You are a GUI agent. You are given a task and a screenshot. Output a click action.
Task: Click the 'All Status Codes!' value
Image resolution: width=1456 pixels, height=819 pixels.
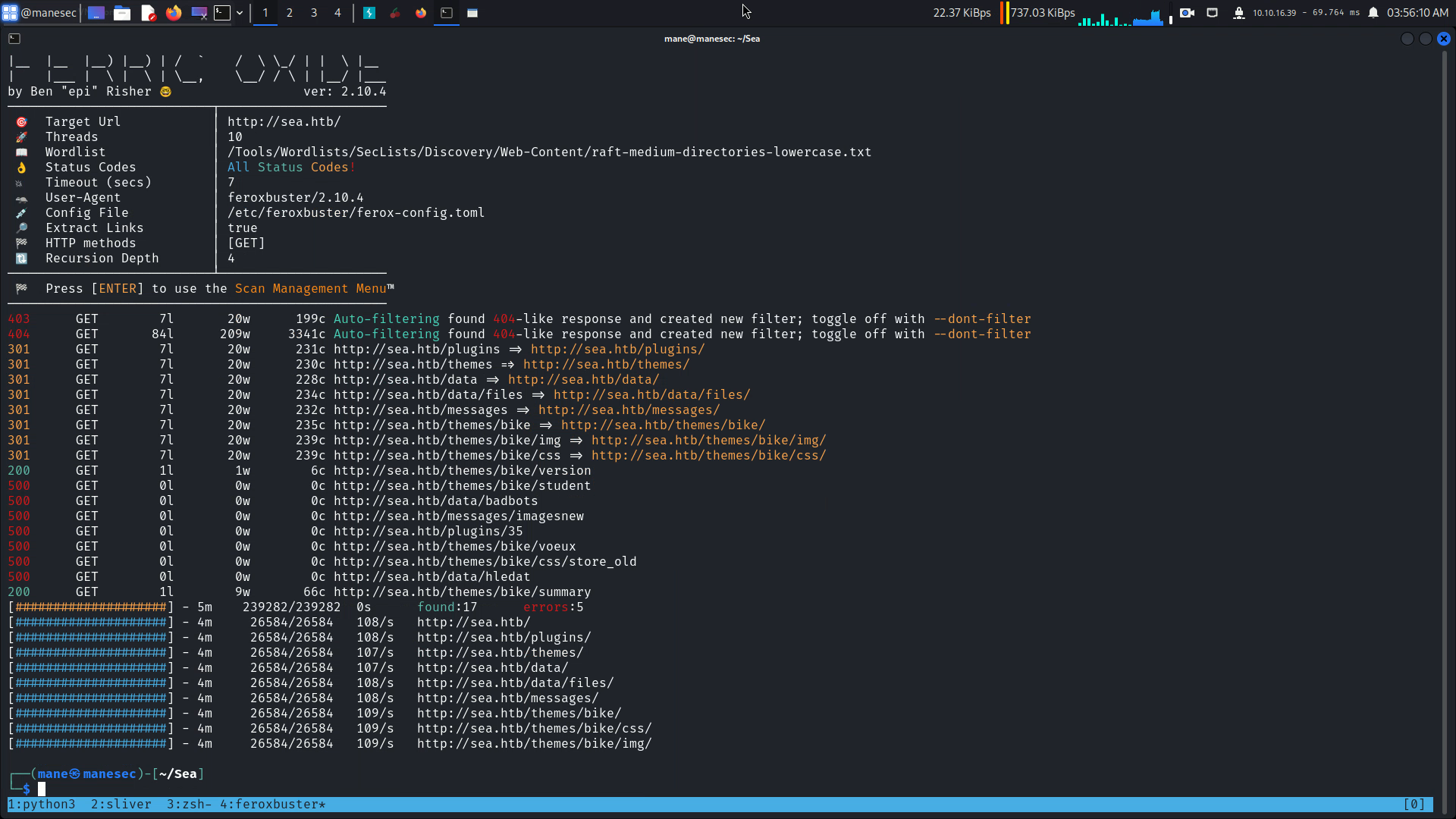pos(292,168)
